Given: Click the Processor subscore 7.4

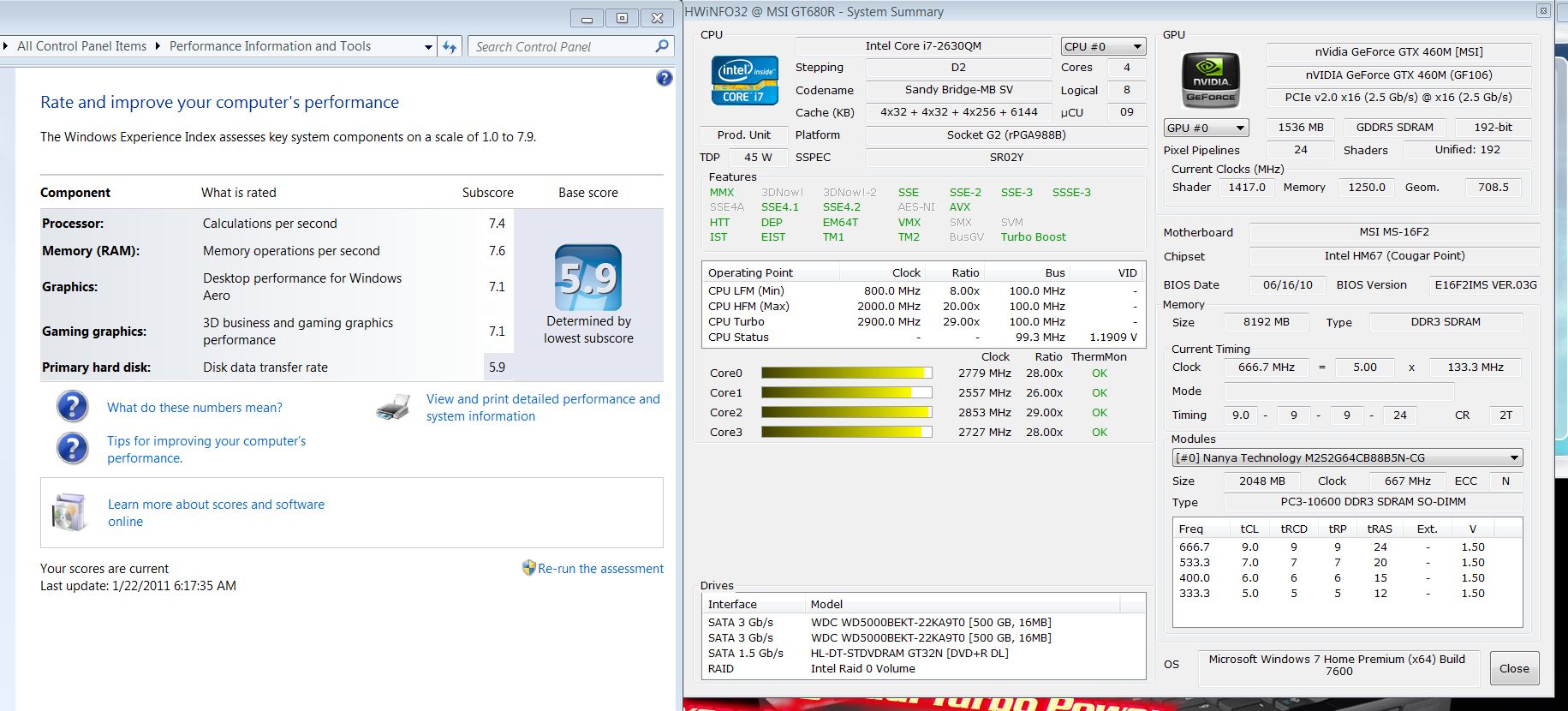Looking at the screenshot, I should [497, 223].
